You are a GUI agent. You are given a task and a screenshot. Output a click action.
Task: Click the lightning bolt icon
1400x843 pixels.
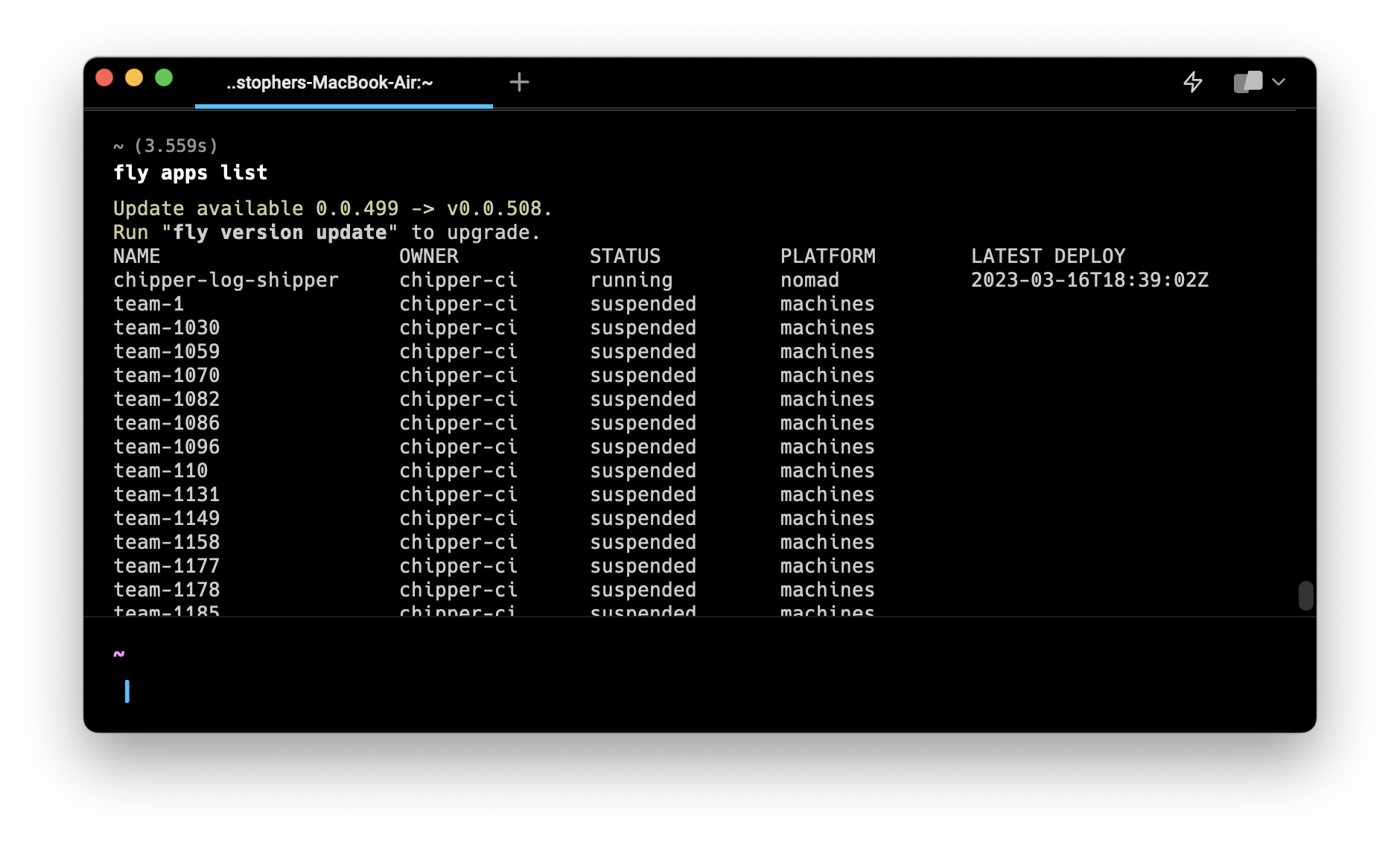pos(1193,82)
